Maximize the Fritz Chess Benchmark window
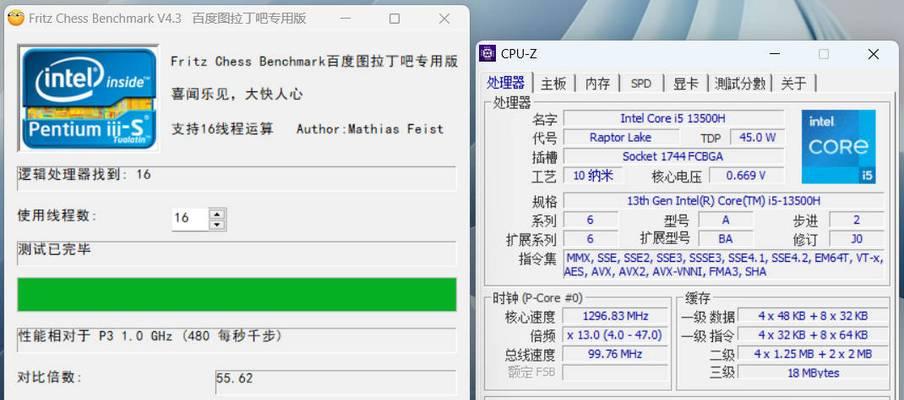 click(x=394, y=18)
